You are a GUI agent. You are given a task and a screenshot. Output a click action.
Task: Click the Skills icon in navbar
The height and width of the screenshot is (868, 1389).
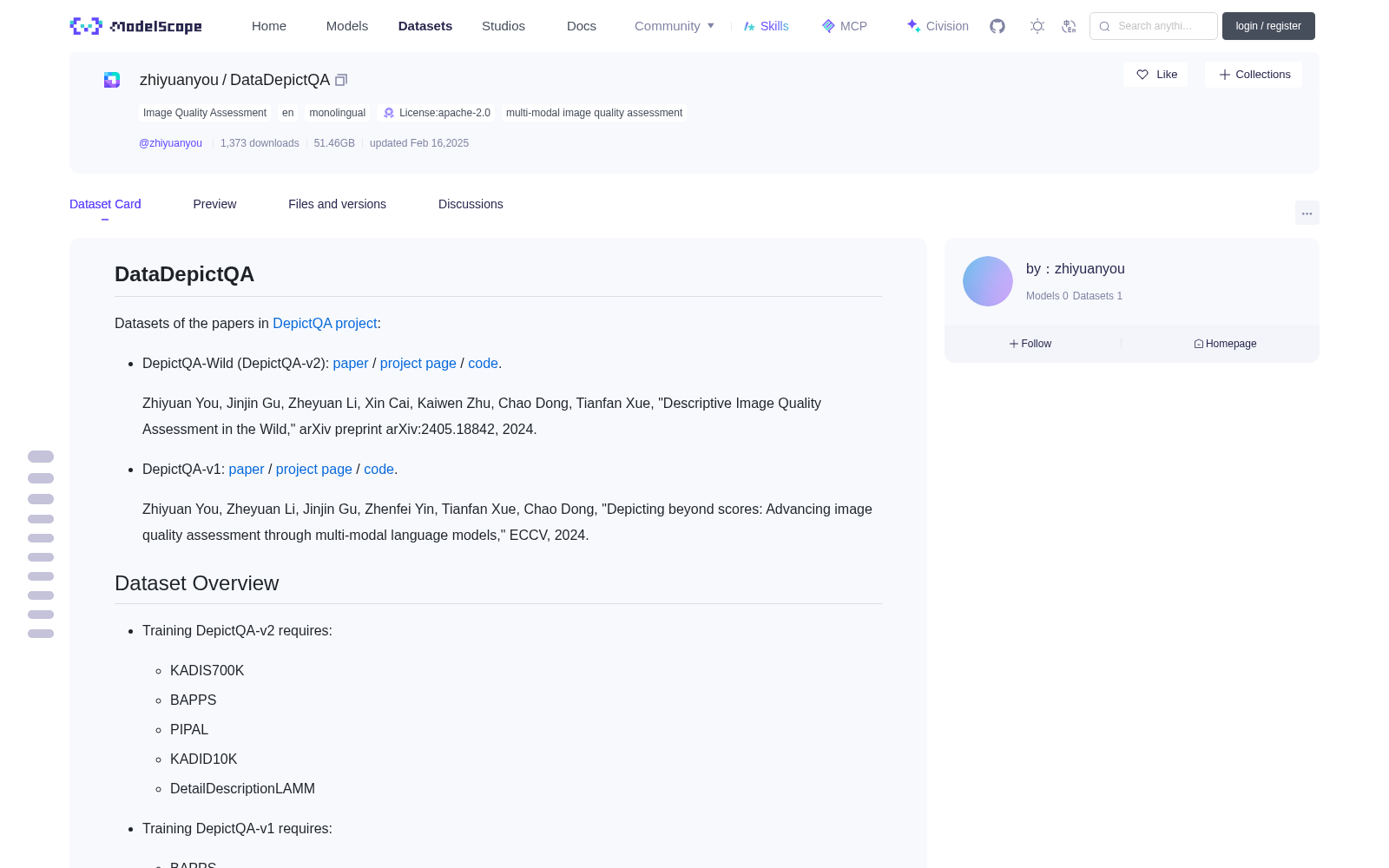tap(749, 26)
